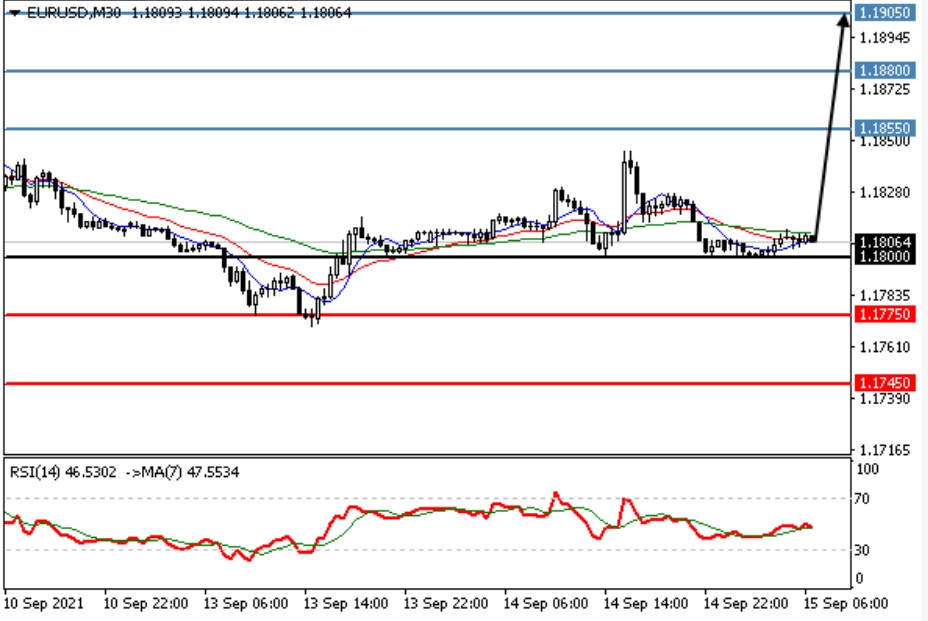Select the 1.18800 price level label
The width and height of the screenshot is (928, 621).
(x=885, y=70)
